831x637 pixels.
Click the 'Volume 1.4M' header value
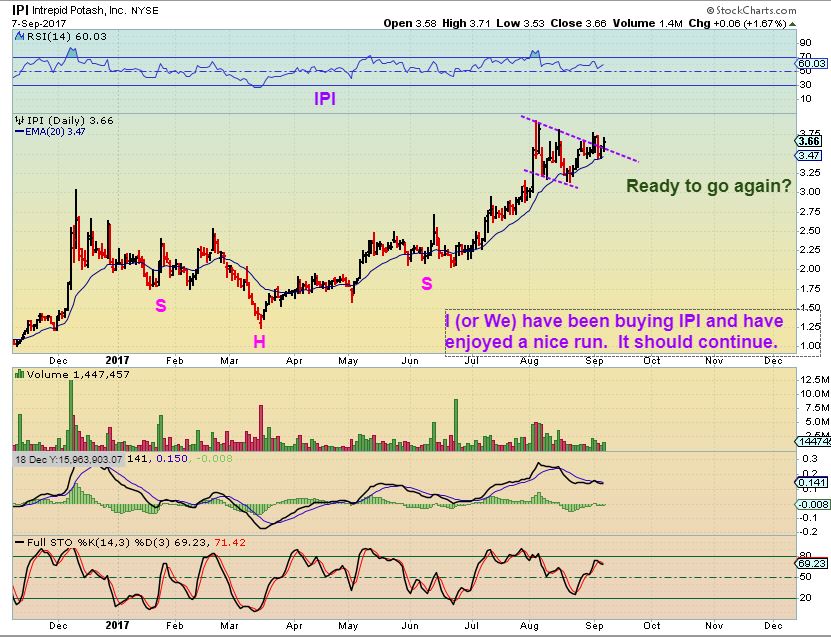pos(648,23)
